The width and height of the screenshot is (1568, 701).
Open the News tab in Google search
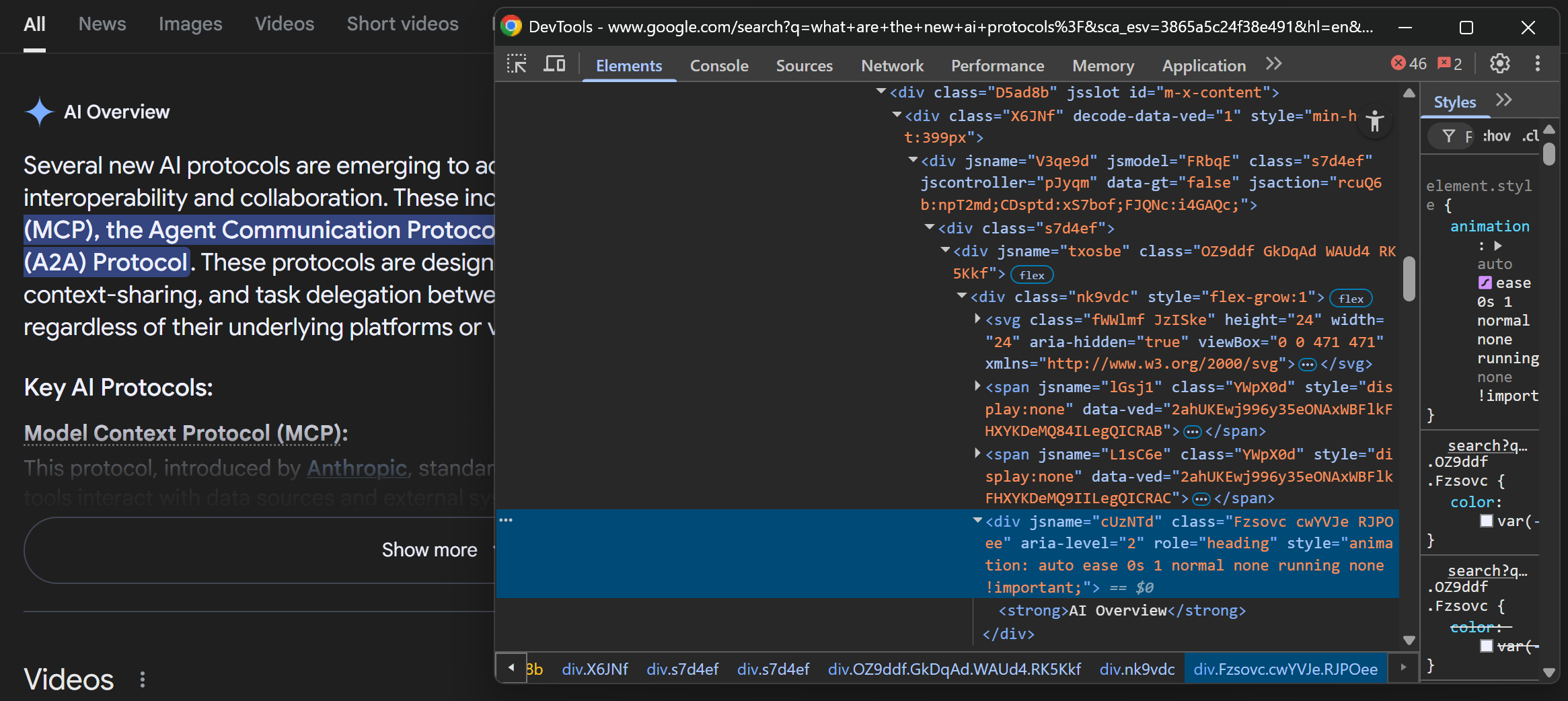pyautogui.click(x=102, y=24)
